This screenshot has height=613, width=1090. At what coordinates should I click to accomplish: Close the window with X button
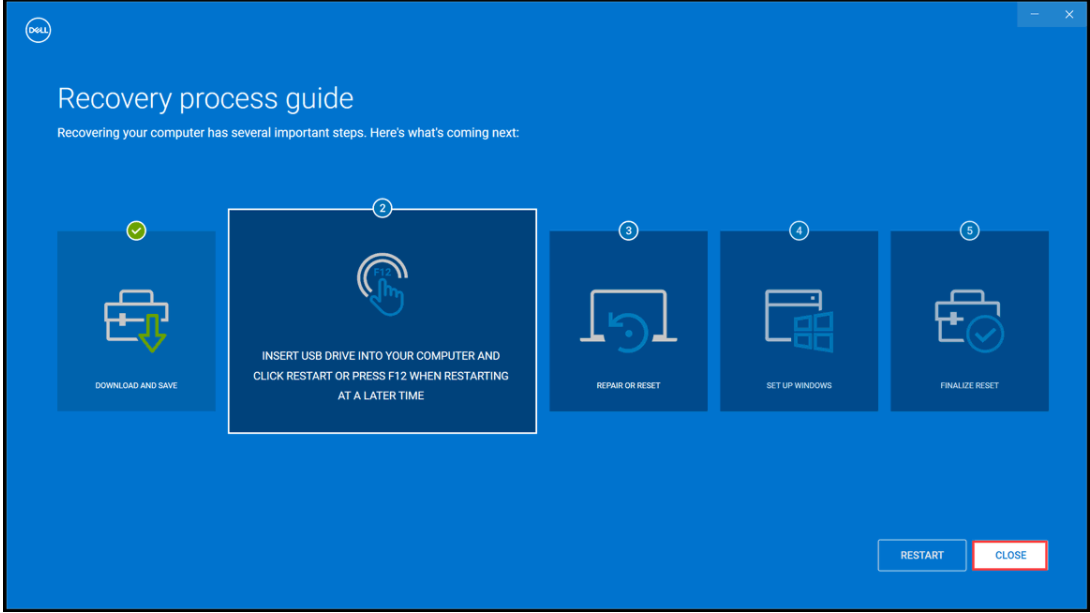point(1069,14)
